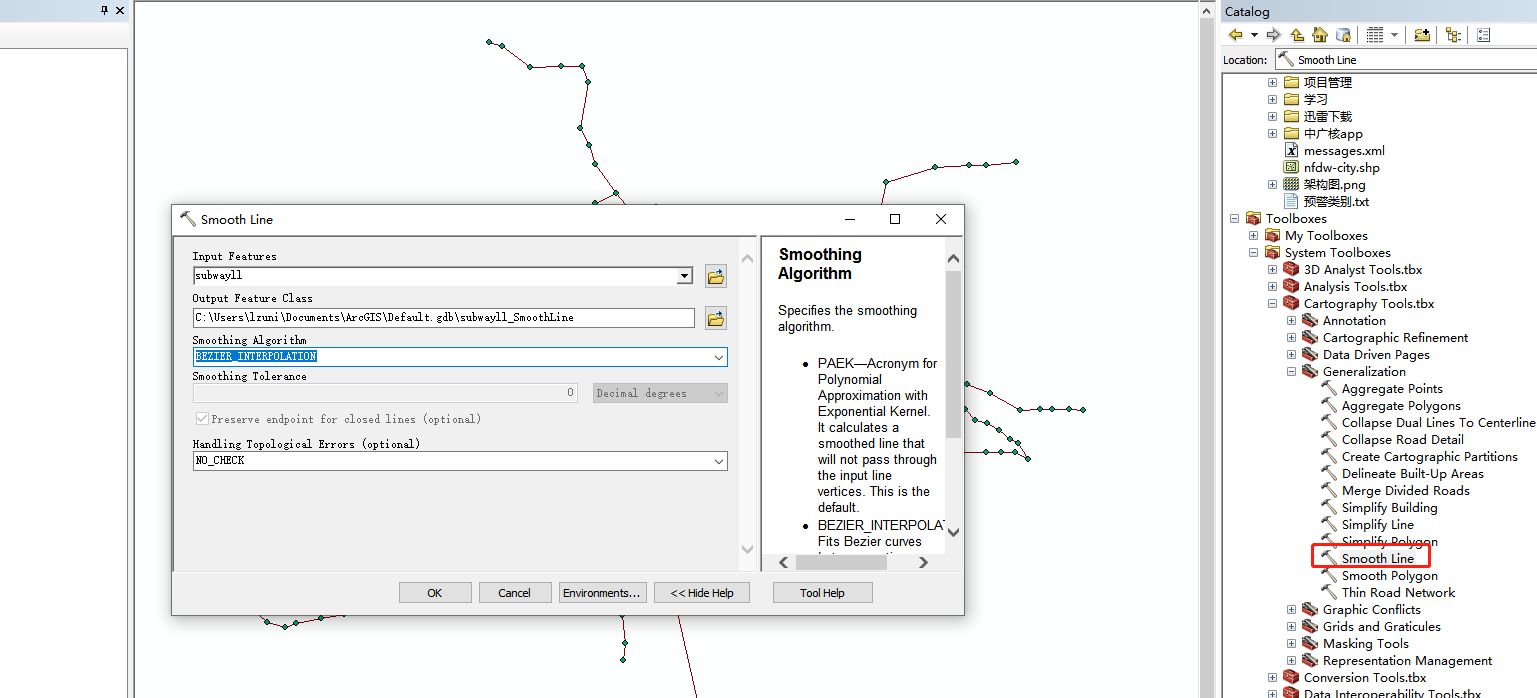This screenshot has width=1537, height=698.
Task: Select 架构图.png raster item
Action: coord(1334,184)
